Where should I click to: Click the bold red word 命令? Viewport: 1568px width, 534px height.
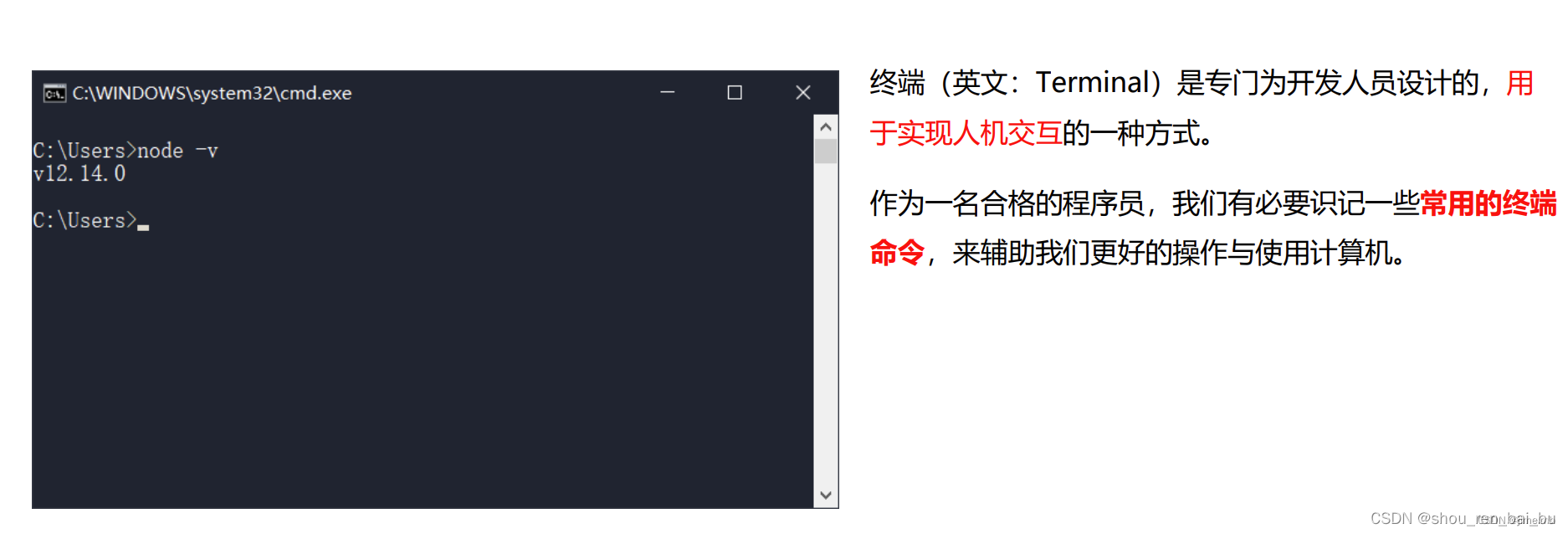897,253
